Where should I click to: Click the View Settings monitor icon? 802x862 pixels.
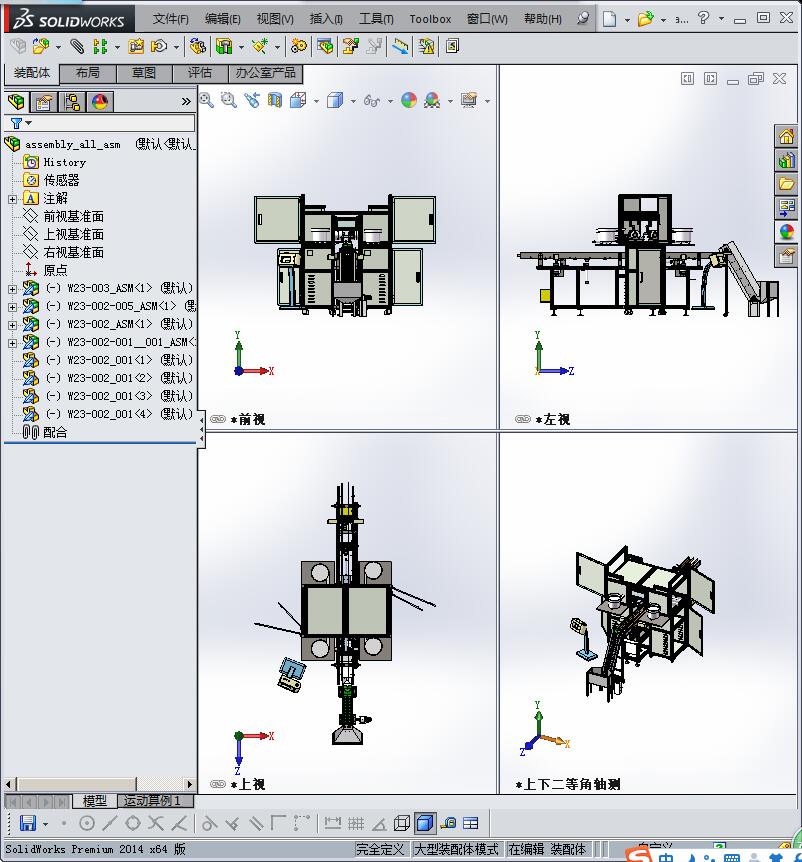469,100
